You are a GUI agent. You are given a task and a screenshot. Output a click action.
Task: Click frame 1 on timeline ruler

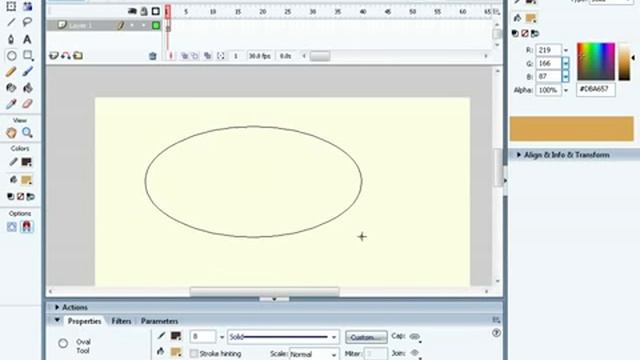(x=167, y=12)
